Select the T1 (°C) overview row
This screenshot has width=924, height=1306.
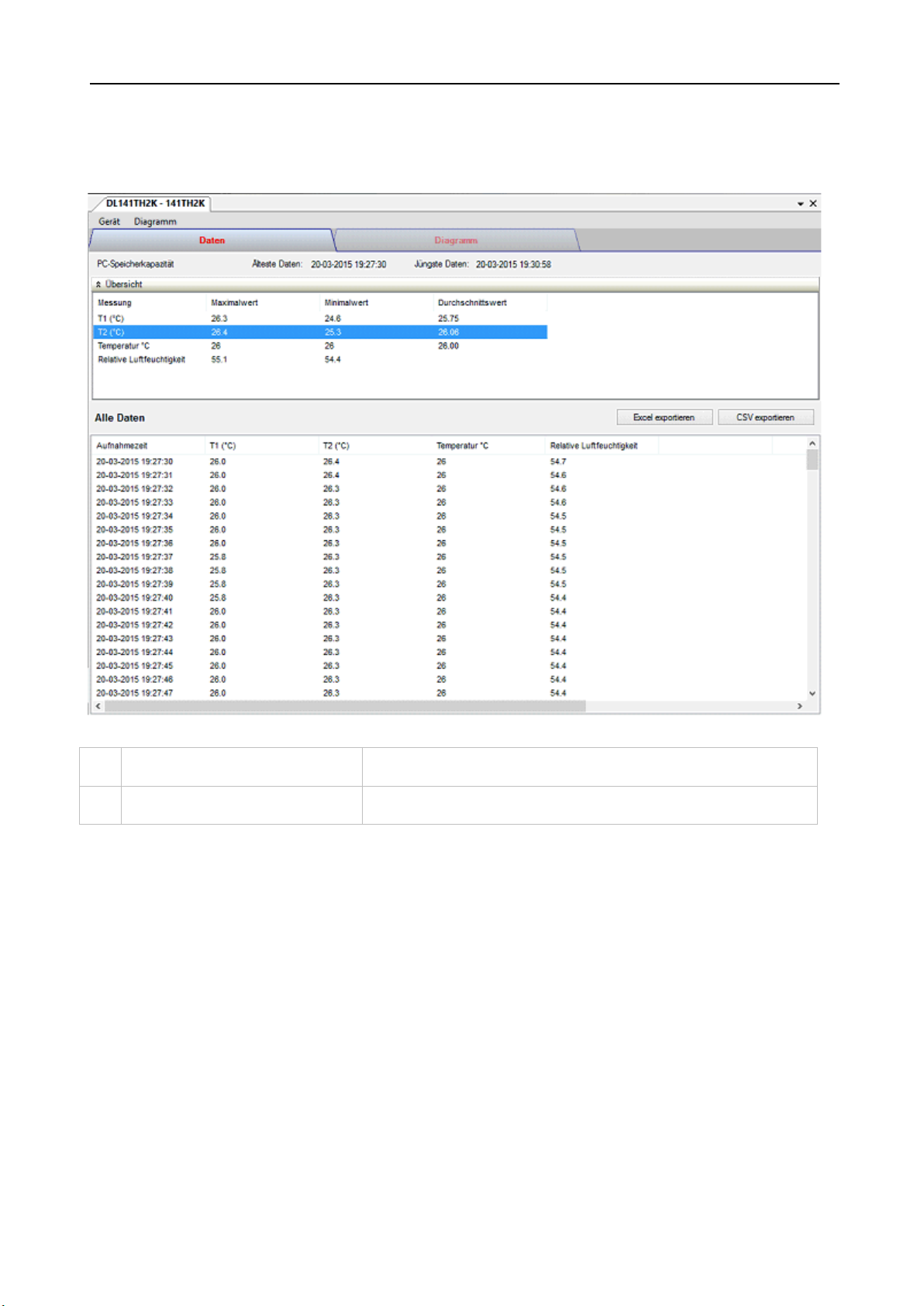[x=320, y=319]
